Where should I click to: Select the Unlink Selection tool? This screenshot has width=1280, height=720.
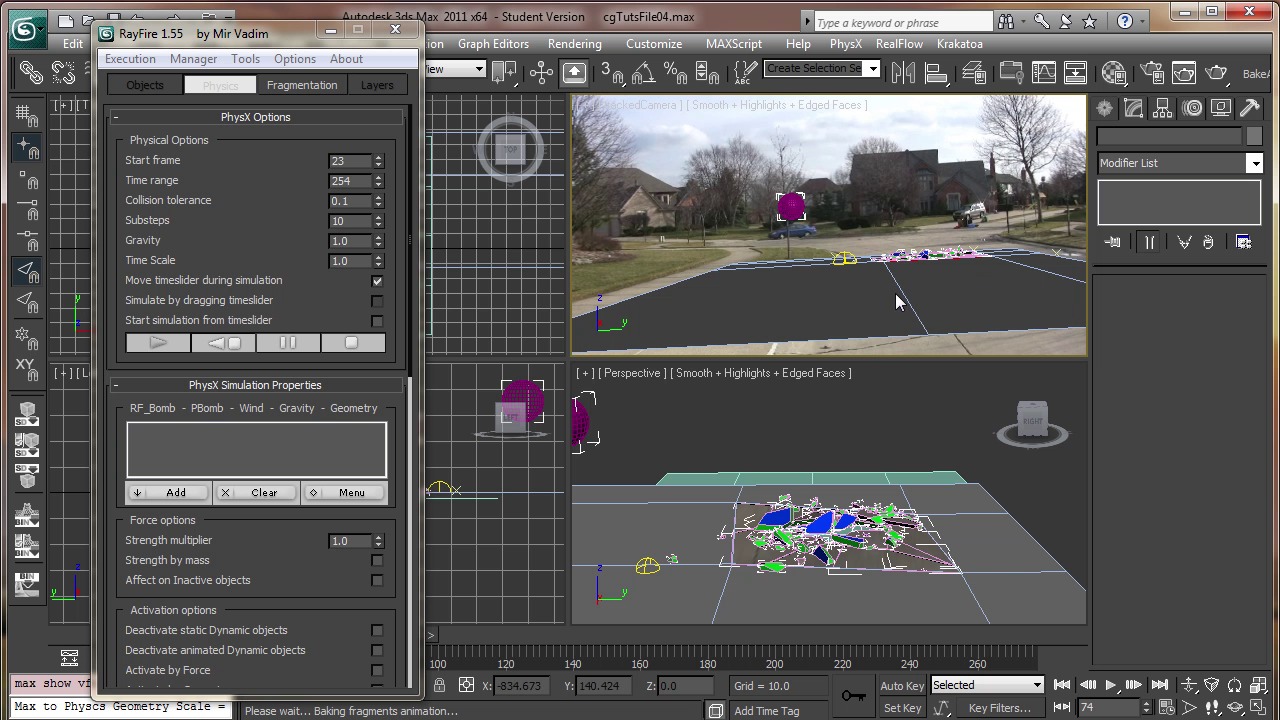64,72
